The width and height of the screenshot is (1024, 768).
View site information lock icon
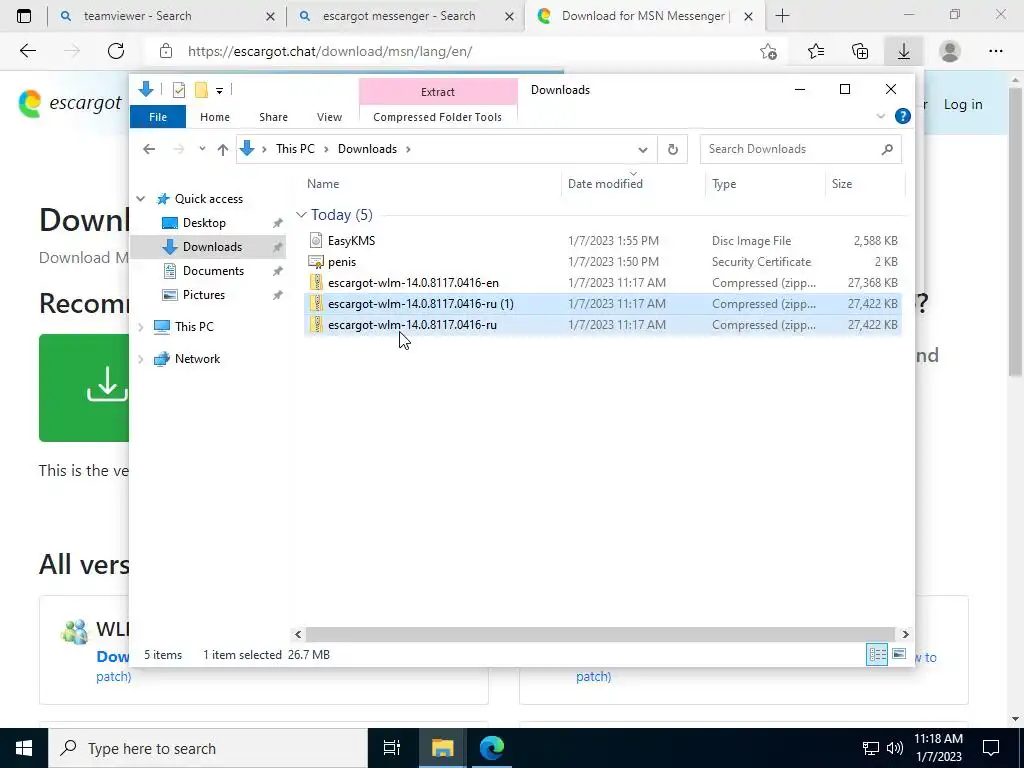tap(166, 51)
